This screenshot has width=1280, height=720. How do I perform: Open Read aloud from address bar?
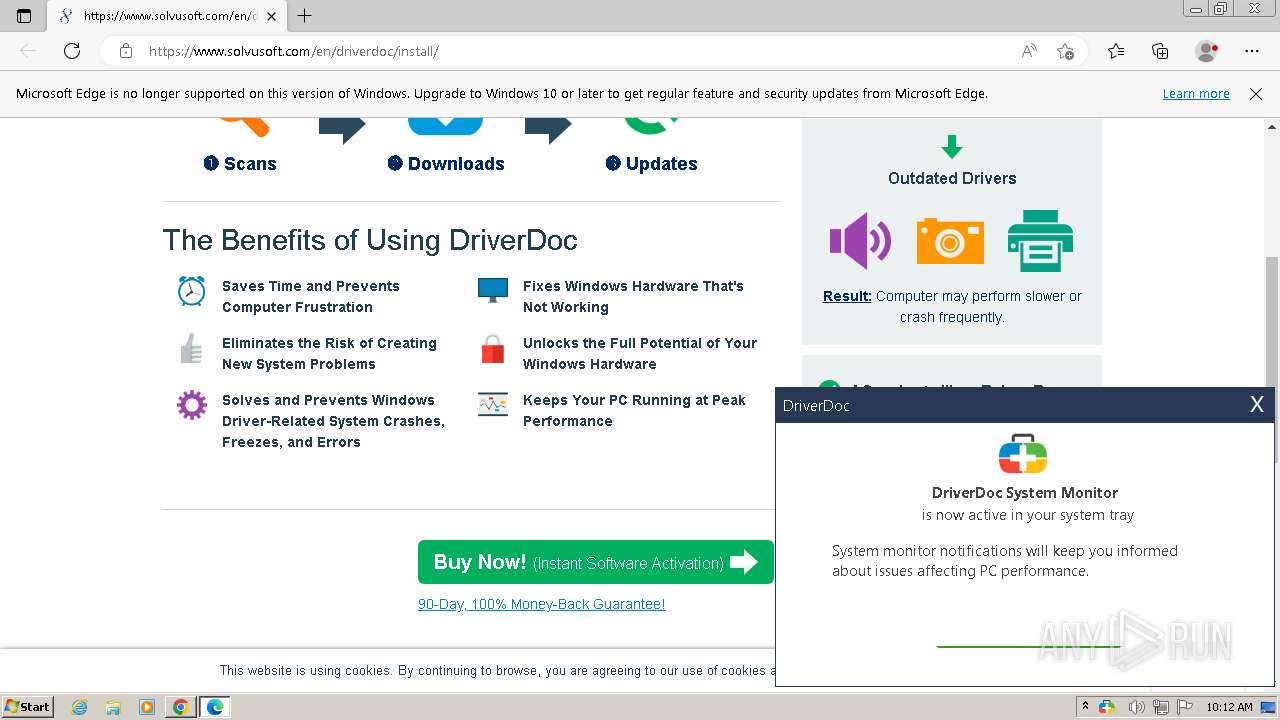tap(1029, 51)
